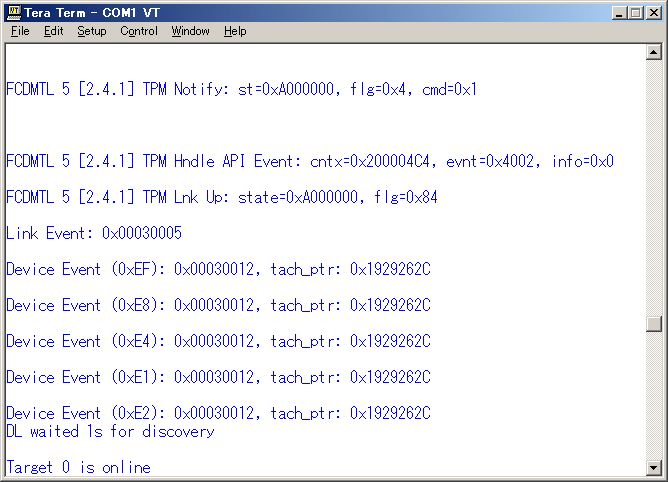Click the "DL waited 1s for discovery" text
The image size is (668, 482).
click(x=110, y=432)
